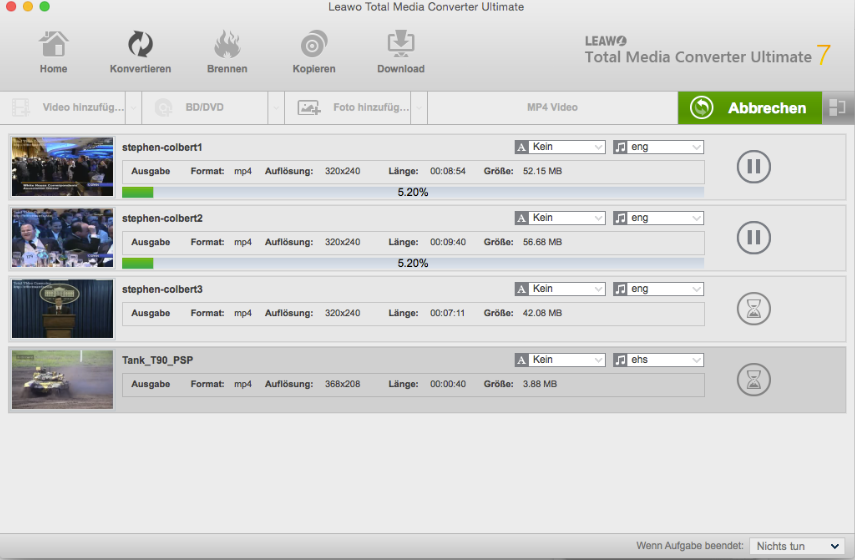Click the stephen-colbert2 progress bar
This screenshot has width=855, height=560.
(x=413, y=263)
